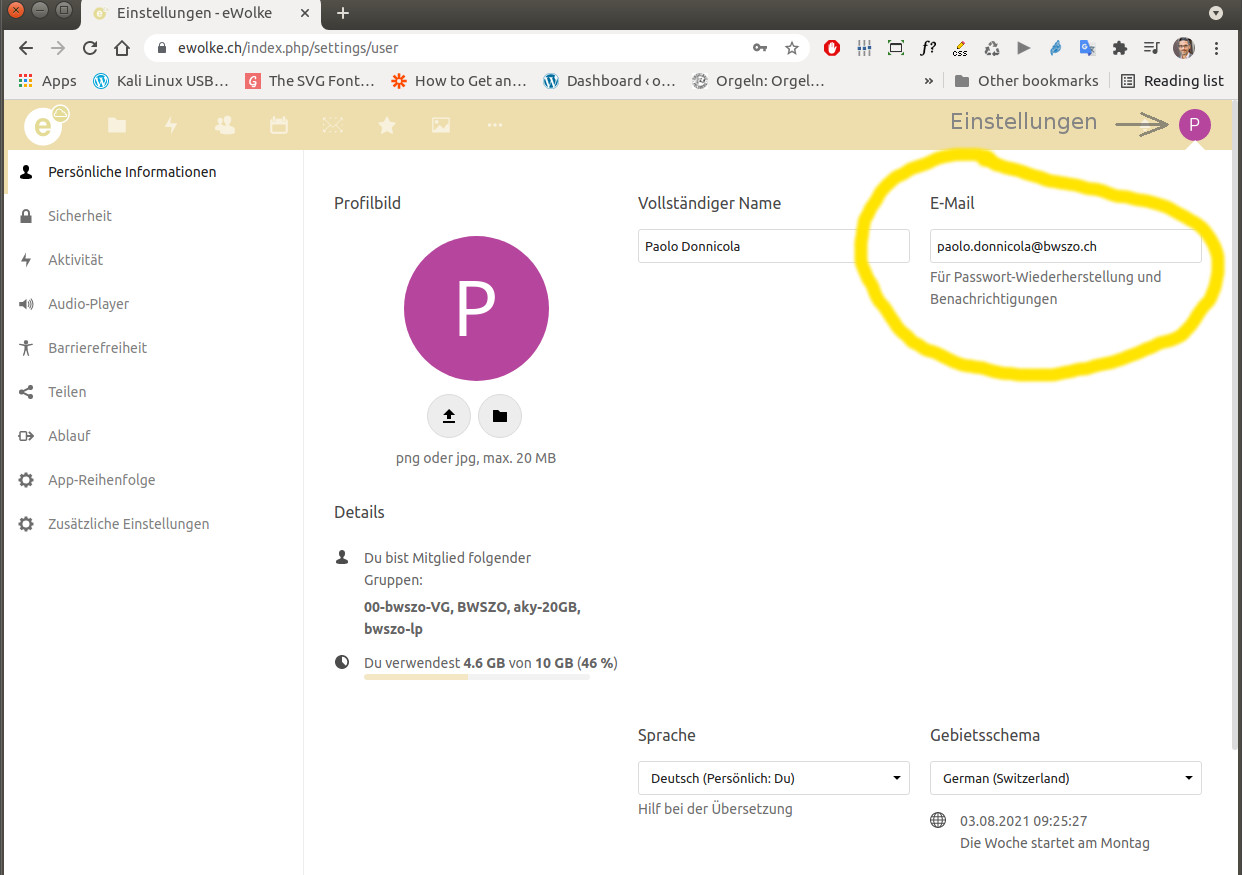
Task: Click the upload profile picture button
Action: [x=449, y=416]
